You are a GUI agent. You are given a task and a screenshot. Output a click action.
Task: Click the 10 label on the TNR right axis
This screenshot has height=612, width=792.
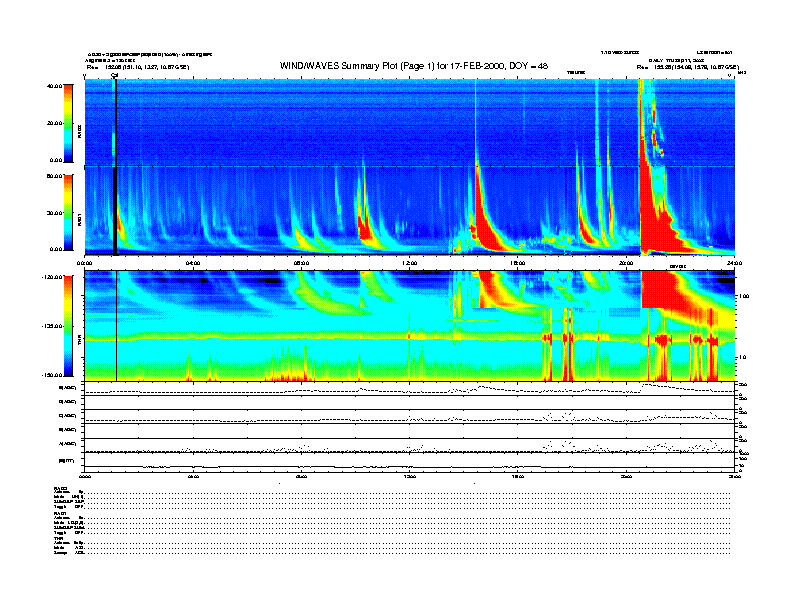744,357
